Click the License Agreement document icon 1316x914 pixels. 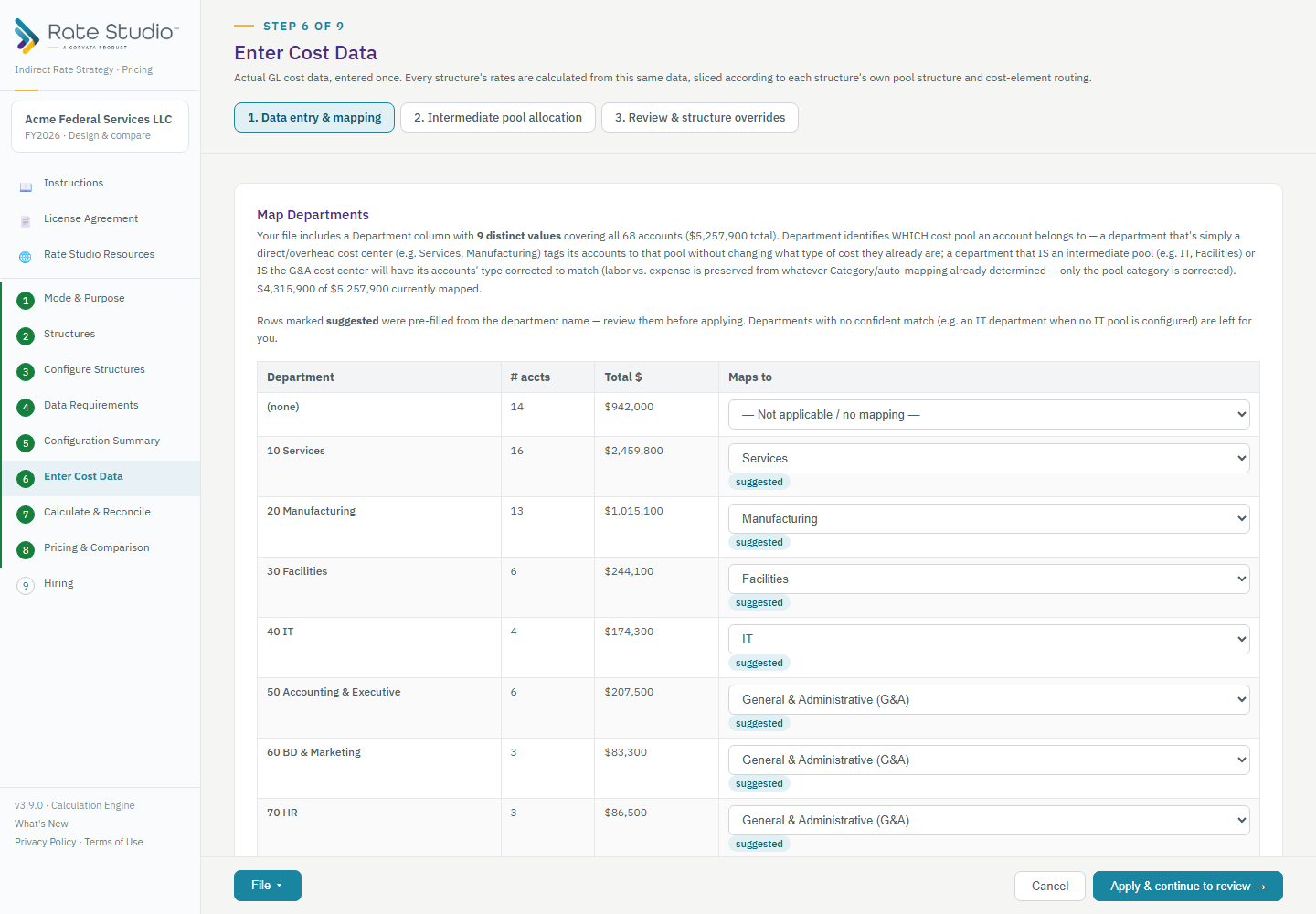(x=26, y=219)
